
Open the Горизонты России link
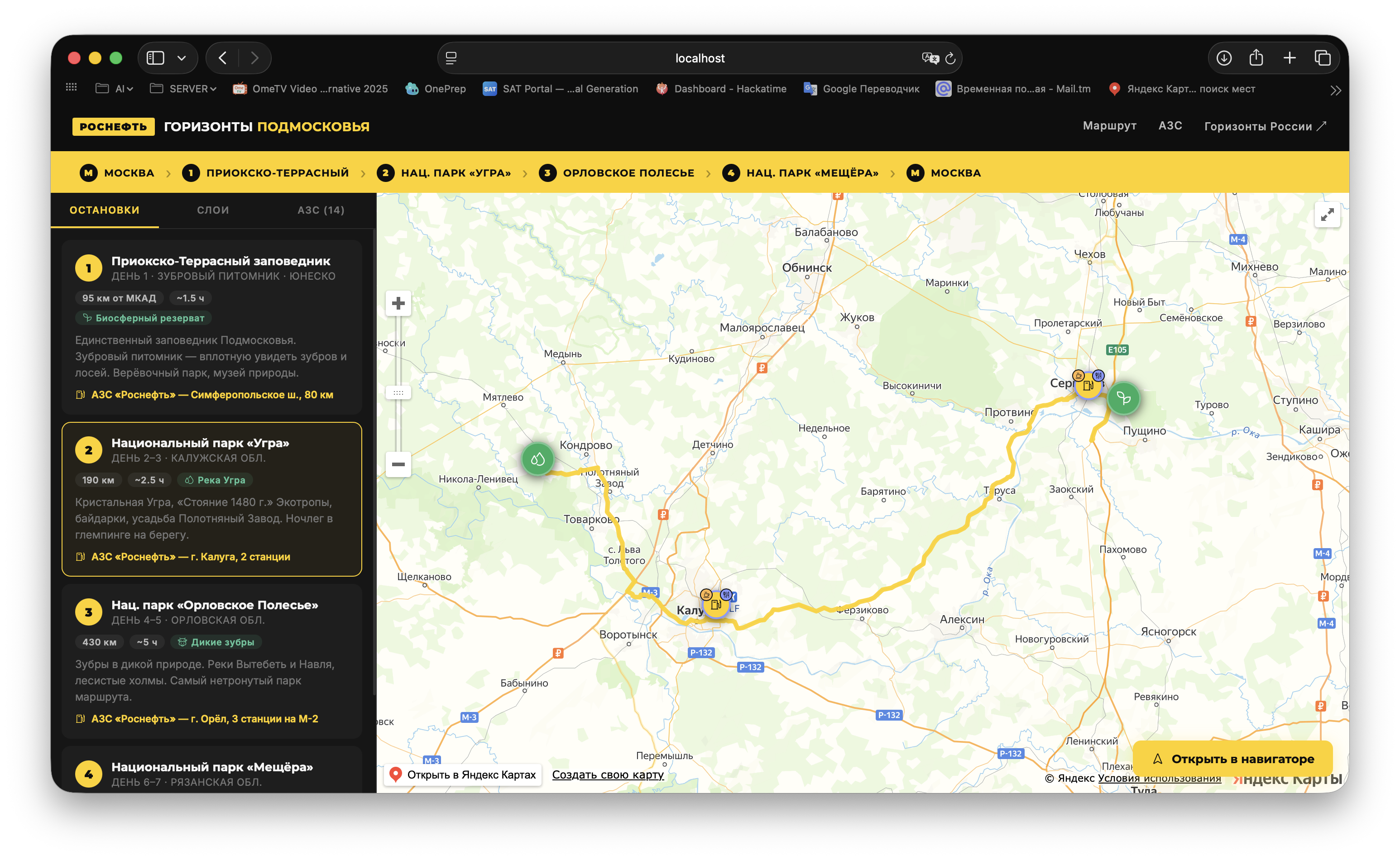(x=1265, y=126)
